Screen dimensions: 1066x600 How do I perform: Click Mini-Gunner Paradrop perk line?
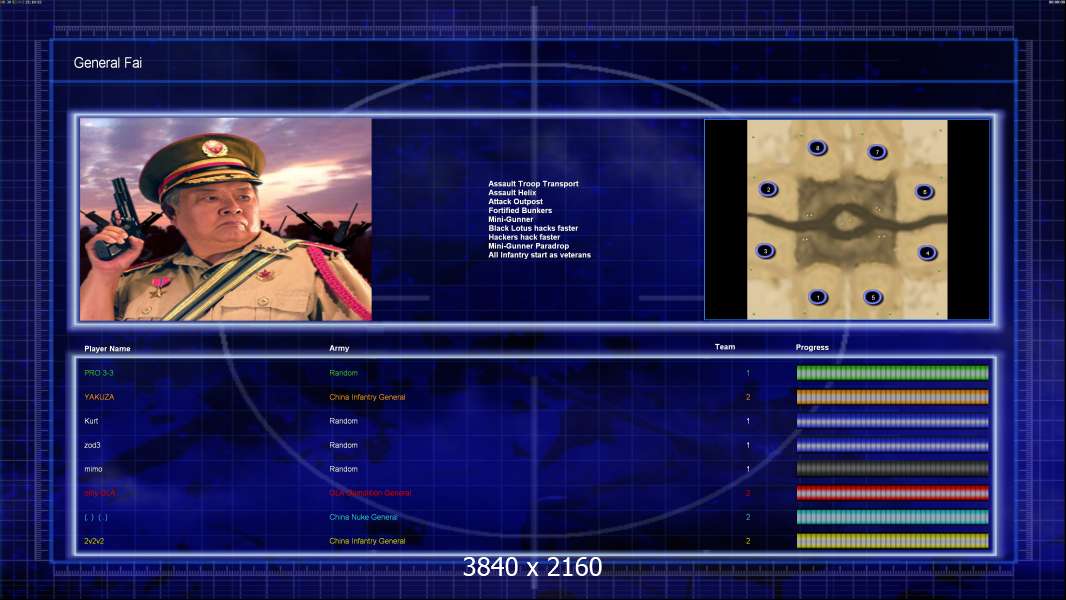click(x=528, y=245)
